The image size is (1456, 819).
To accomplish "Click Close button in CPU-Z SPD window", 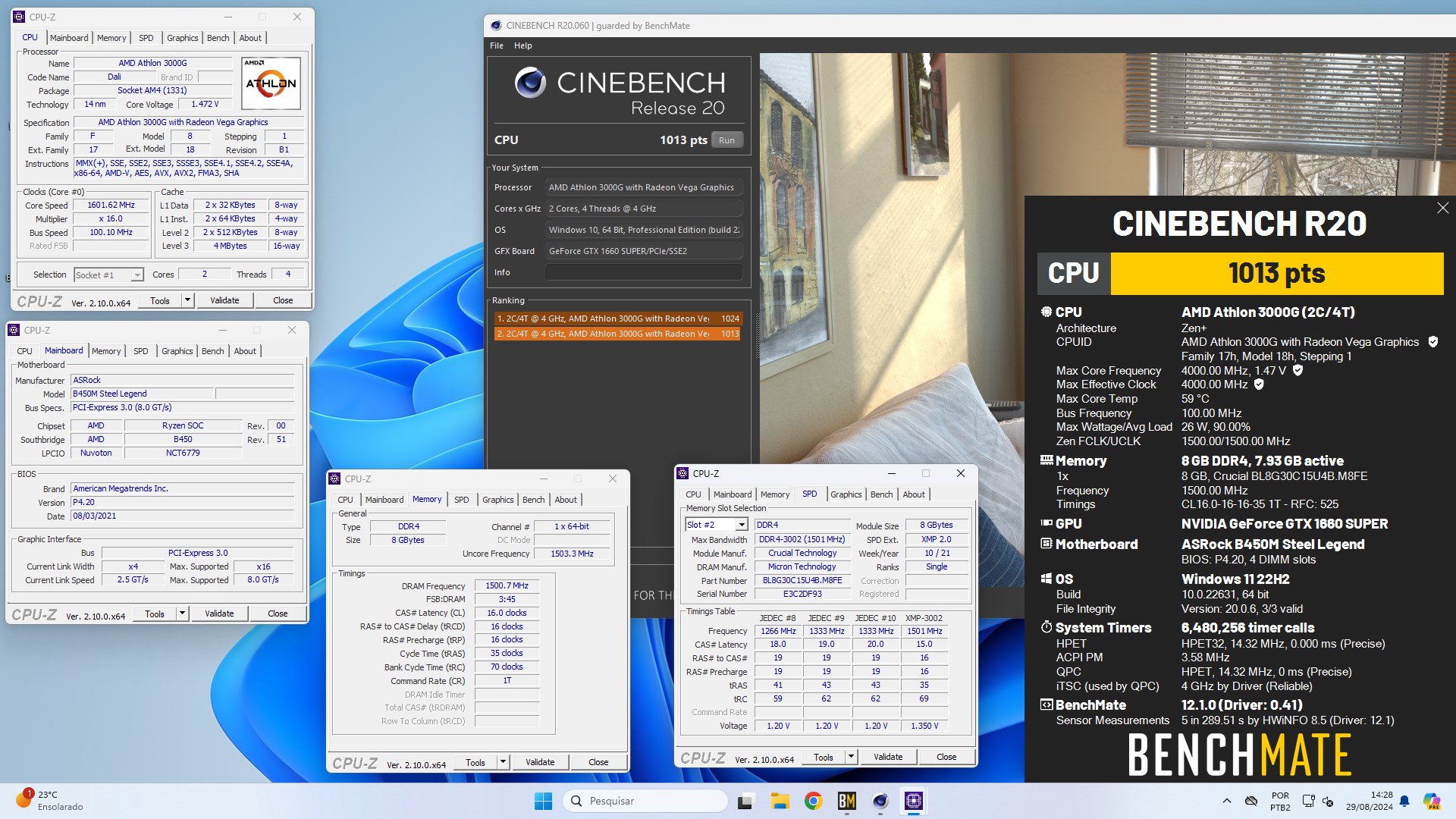I will [946, 757].
